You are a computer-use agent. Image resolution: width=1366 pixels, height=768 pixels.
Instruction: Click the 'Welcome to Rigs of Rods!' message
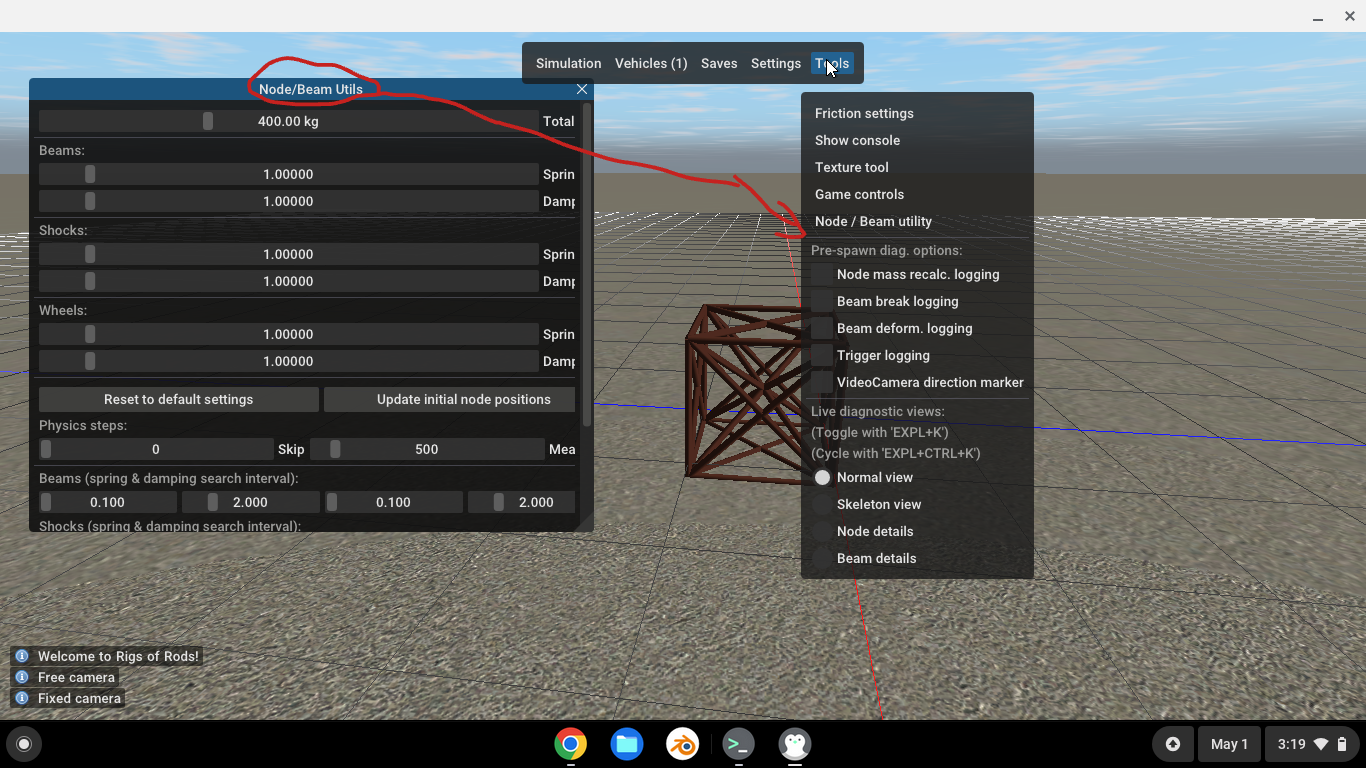[x=118, y=656]
